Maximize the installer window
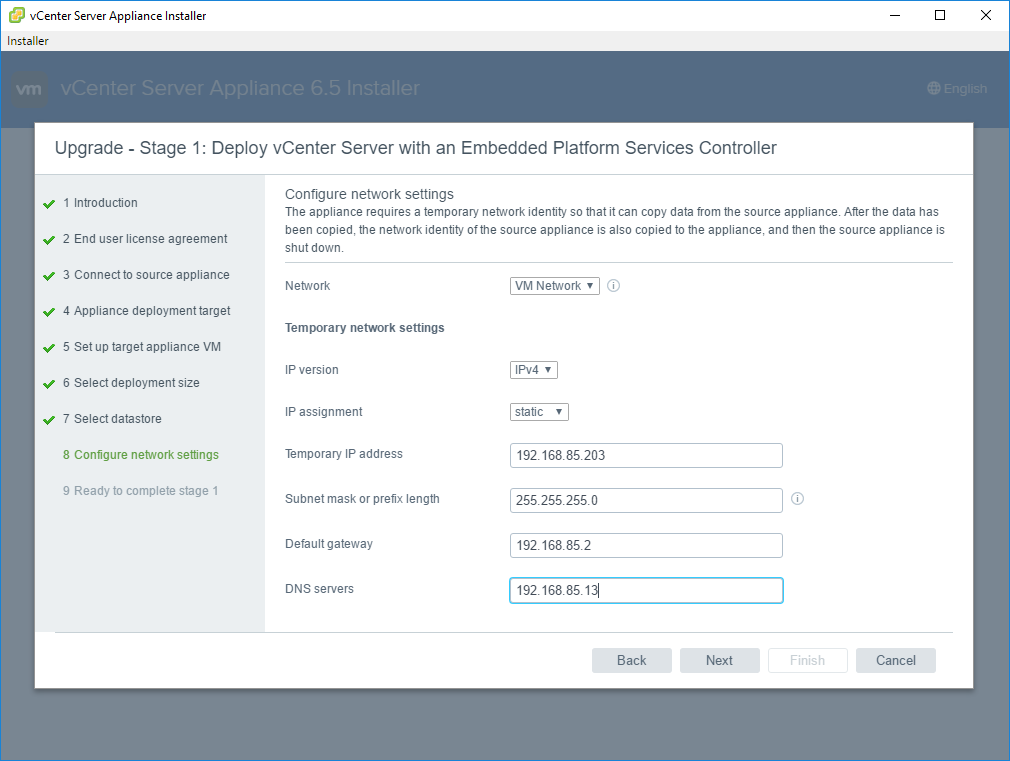 (x=940, y=15)
